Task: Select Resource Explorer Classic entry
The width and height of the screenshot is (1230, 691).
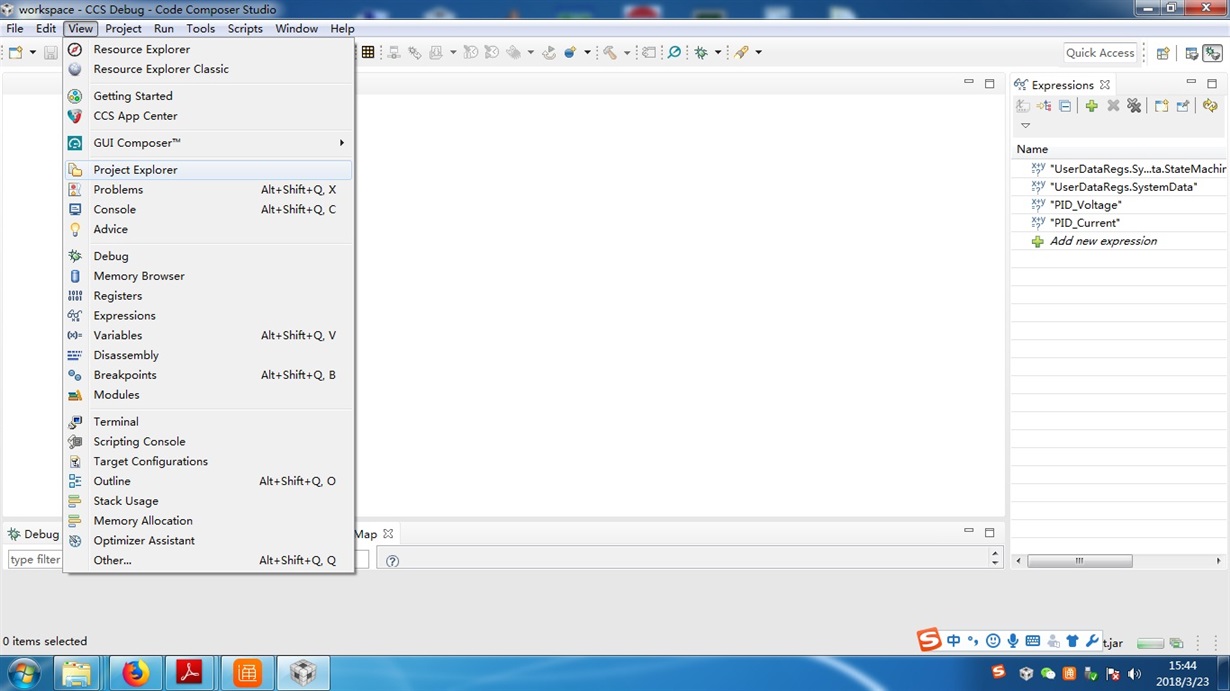Action: click(x=208, y=69)
